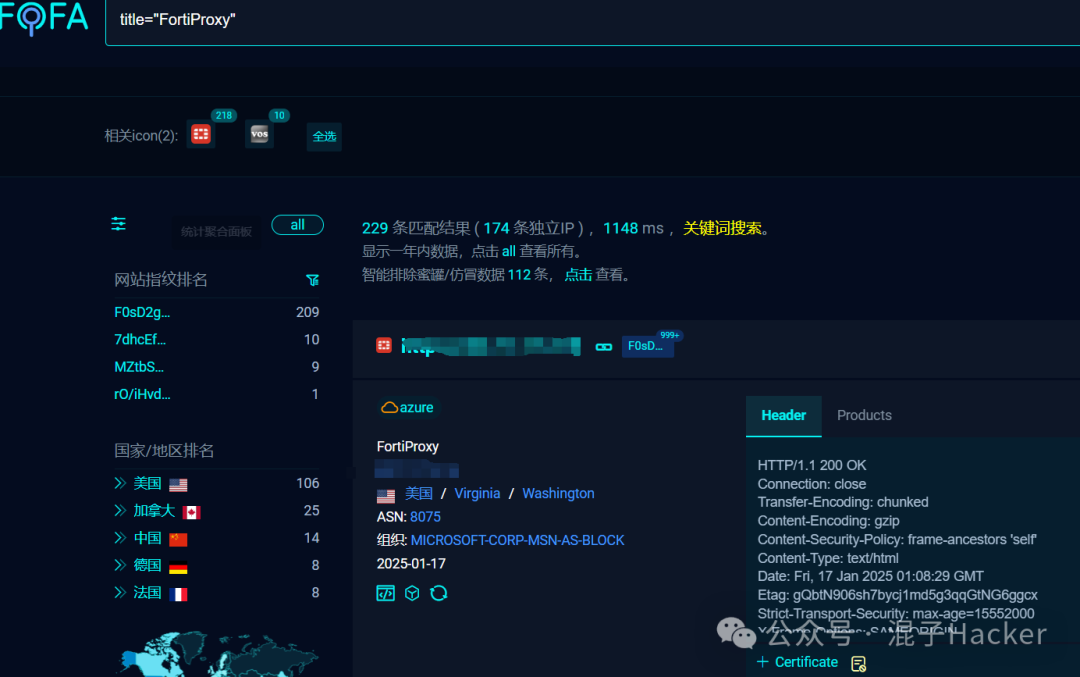1080x677 pixels.
Task: Switch to the Header tab
Action: [783, 415]
